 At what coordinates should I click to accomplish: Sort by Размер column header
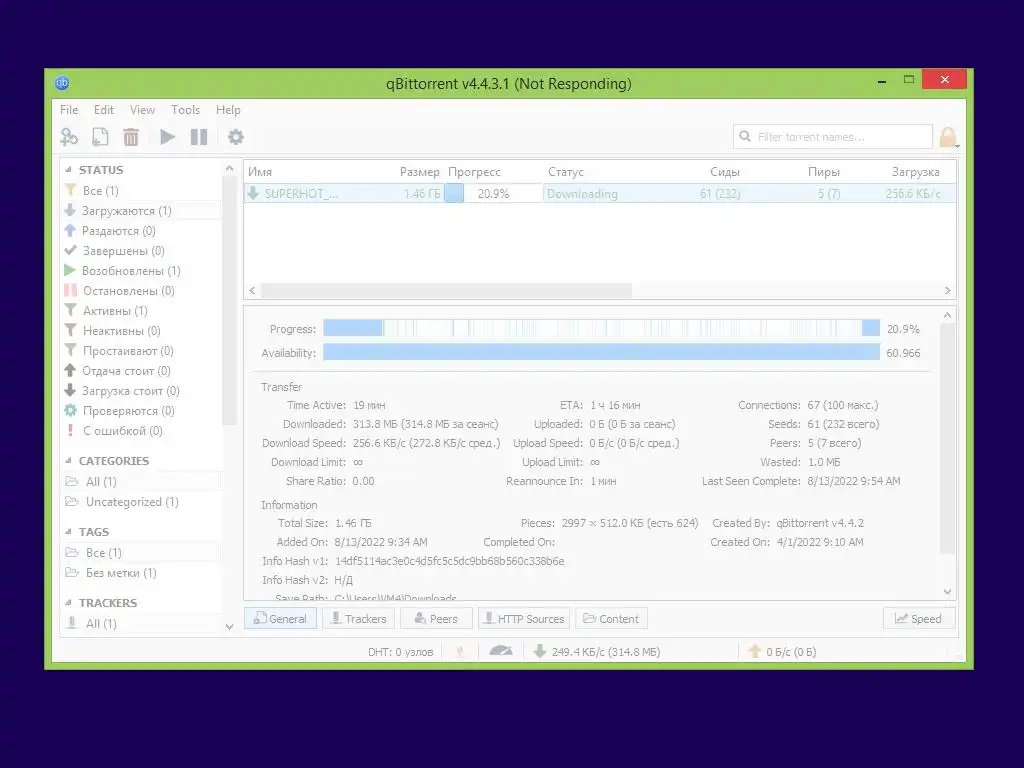point(419,172)
